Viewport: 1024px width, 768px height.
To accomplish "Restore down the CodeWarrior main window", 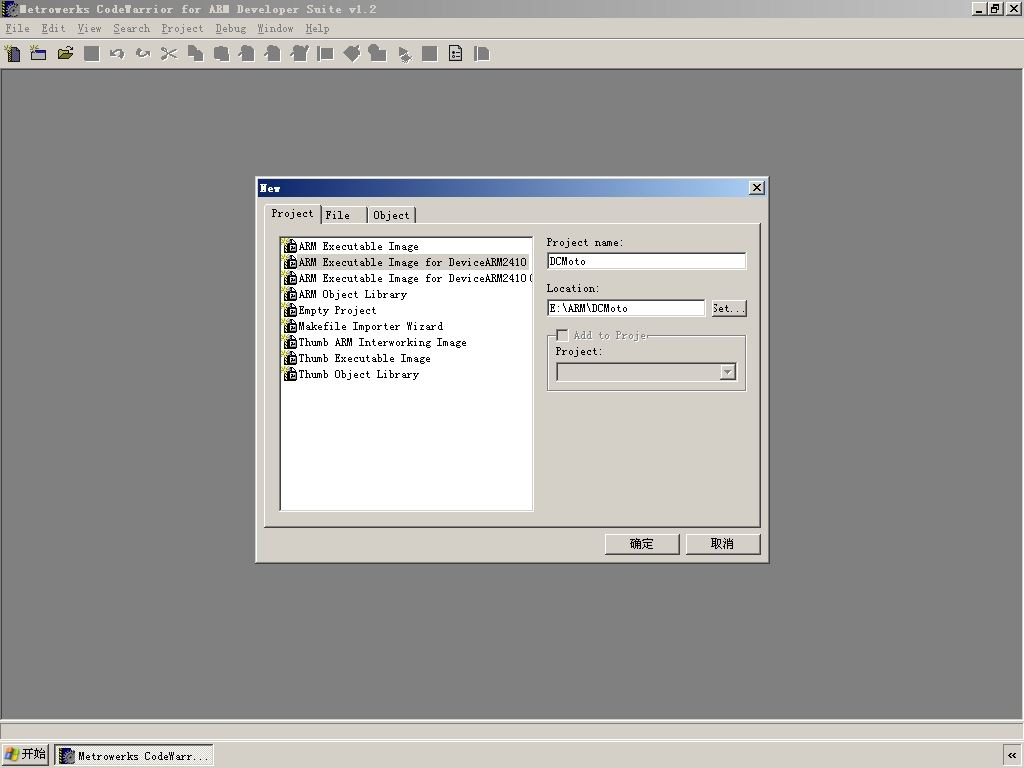I will coord(995,9).
